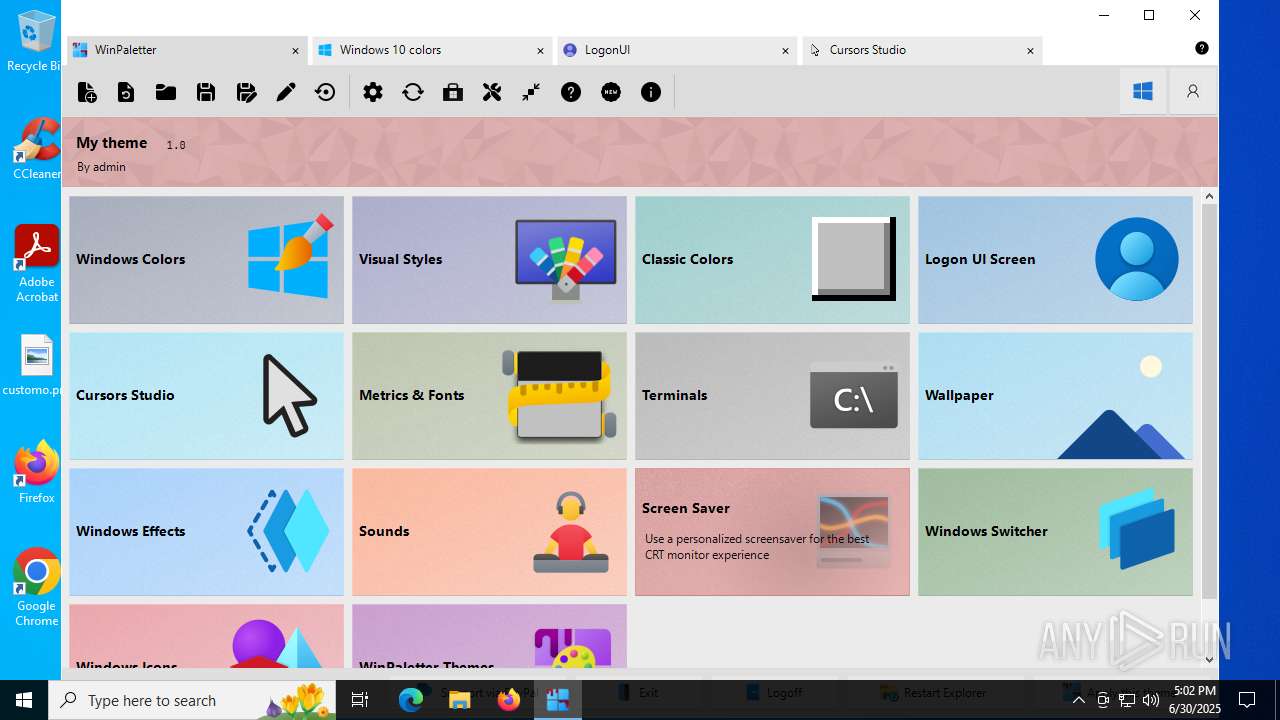This screenshot has width=1280, height=720.
Task: Click the restore history clock icon
Action: (x=325, y=92)
